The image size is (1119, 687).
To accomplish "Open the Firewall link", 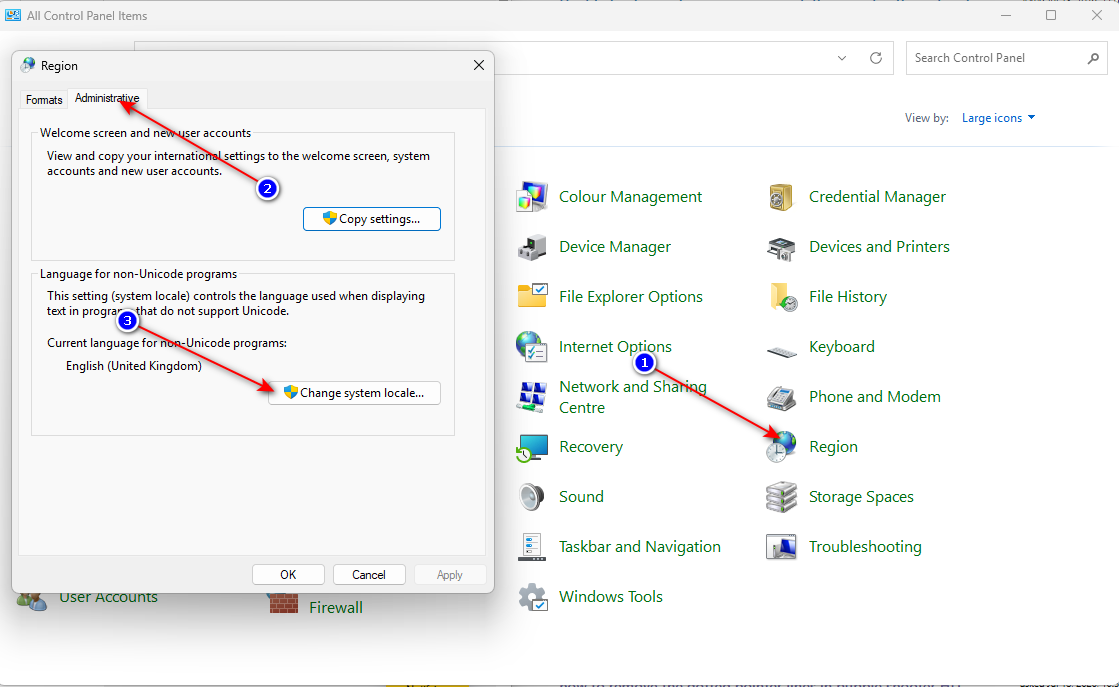I will click(x=335, y=608).
